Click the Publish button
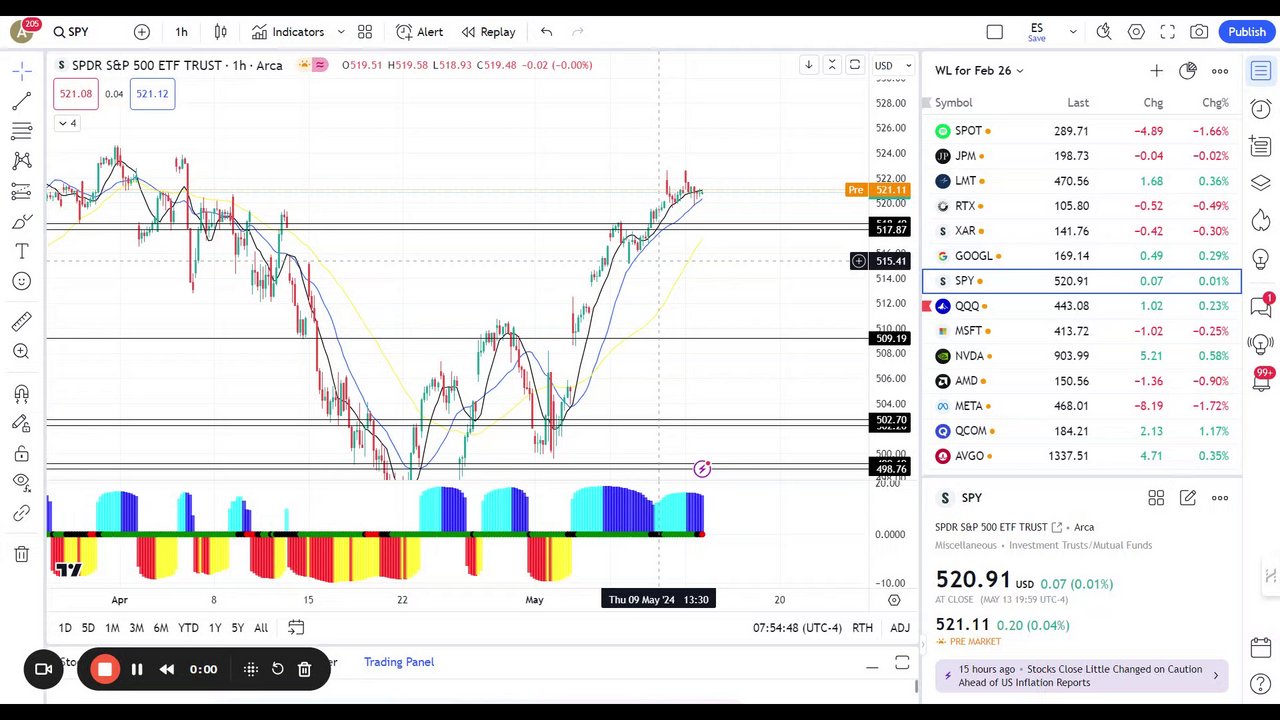 pos(1247,32)
